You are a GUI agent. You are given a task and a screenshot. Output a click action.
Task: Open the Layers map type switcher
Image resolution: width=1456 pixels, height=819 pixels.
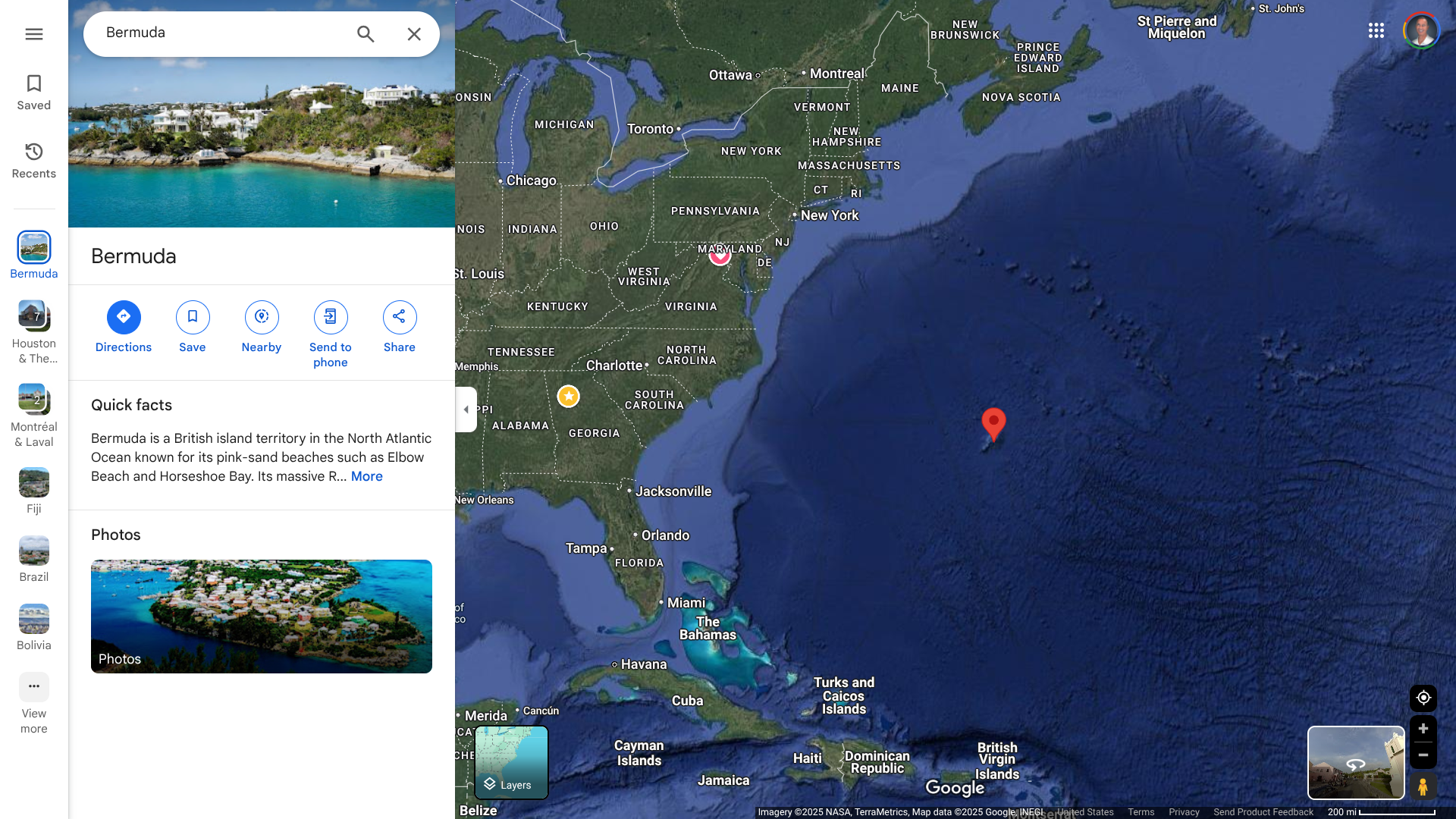point(511,762)
